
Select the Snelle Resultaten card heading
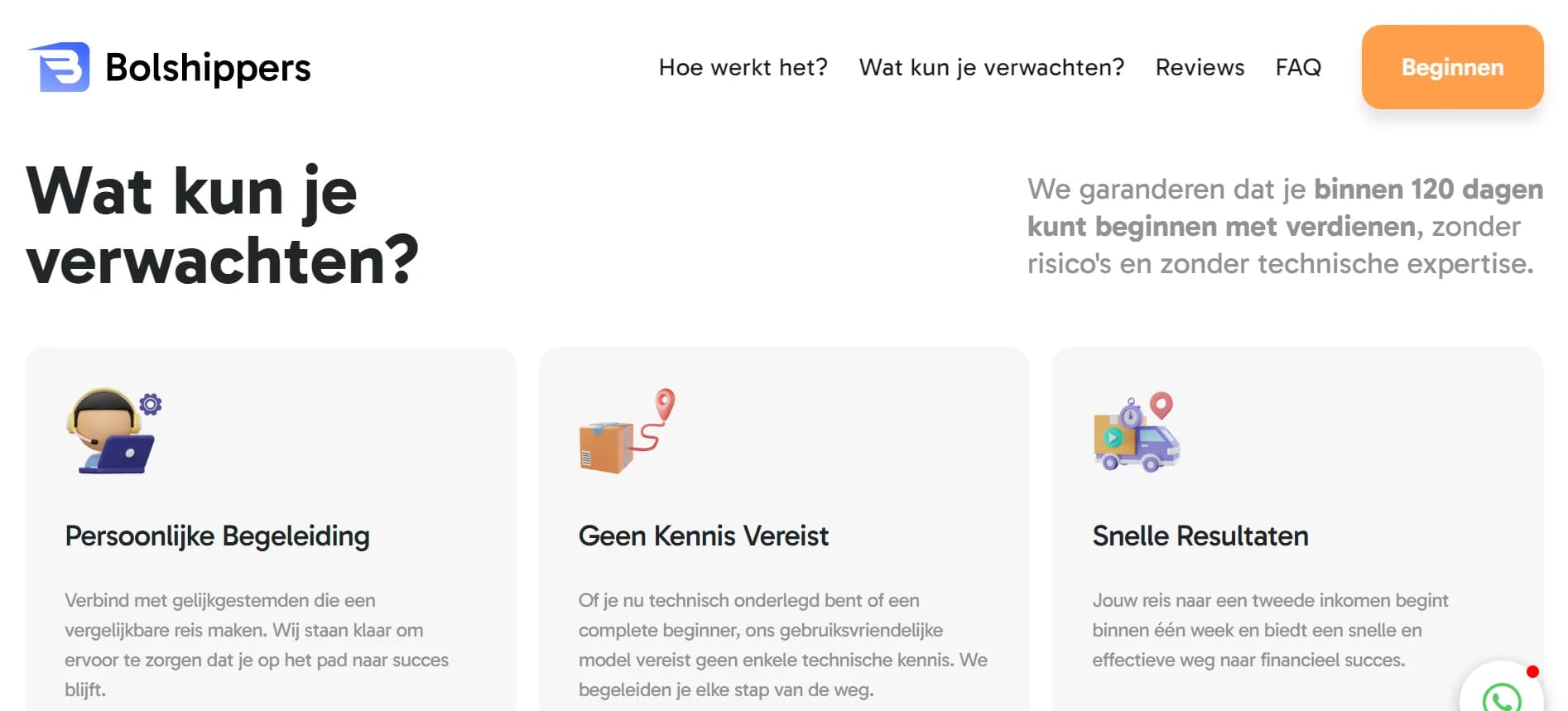point(1200,536)
